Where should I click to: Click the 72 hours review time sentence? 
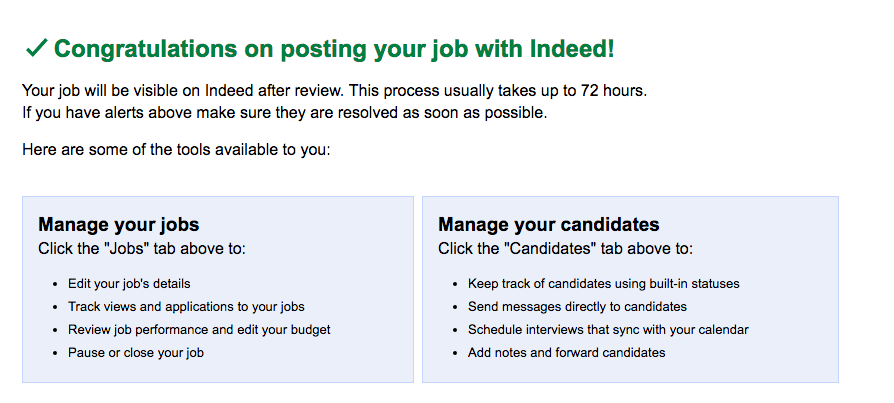click(x=335, y=91)
